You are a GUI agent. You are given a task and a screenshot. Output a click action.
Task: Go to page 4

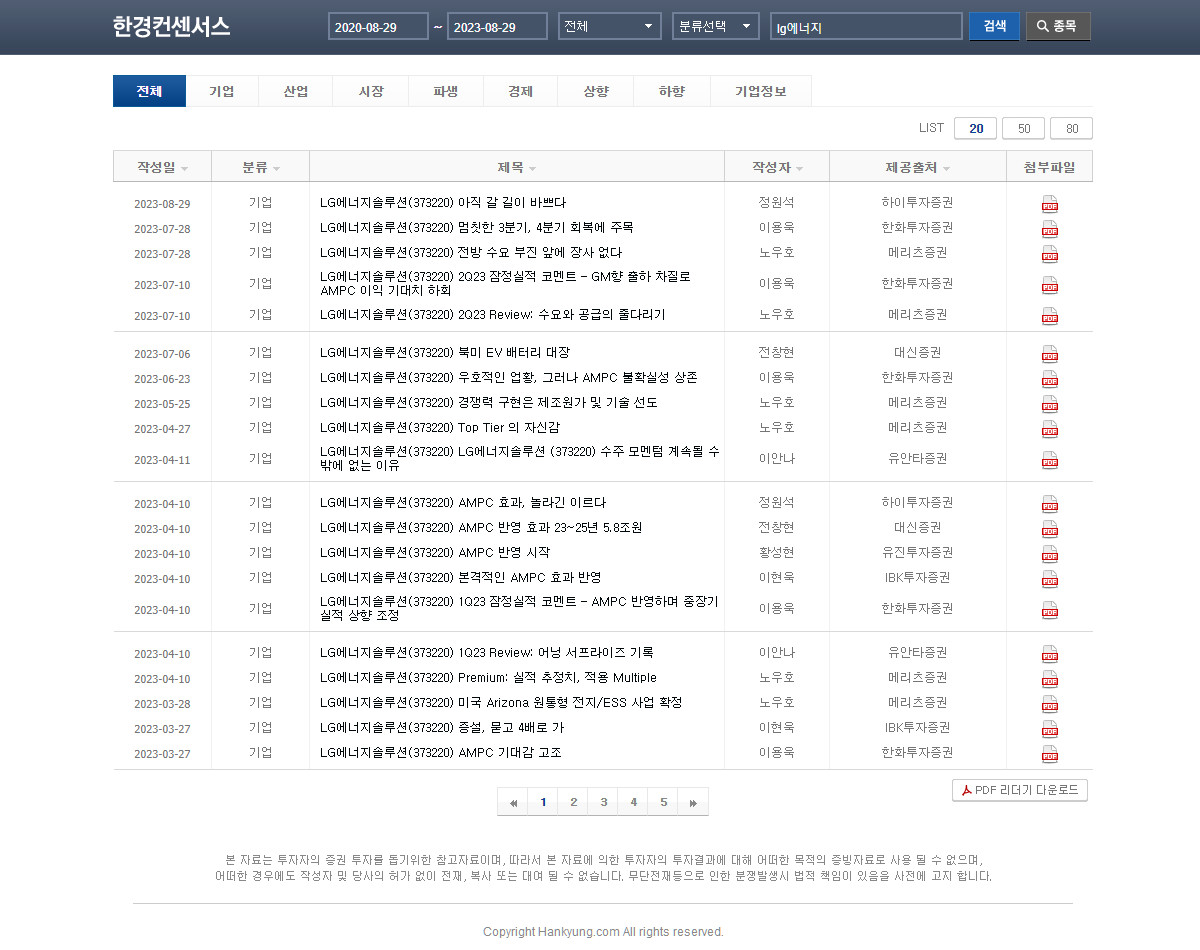point(633,802)
